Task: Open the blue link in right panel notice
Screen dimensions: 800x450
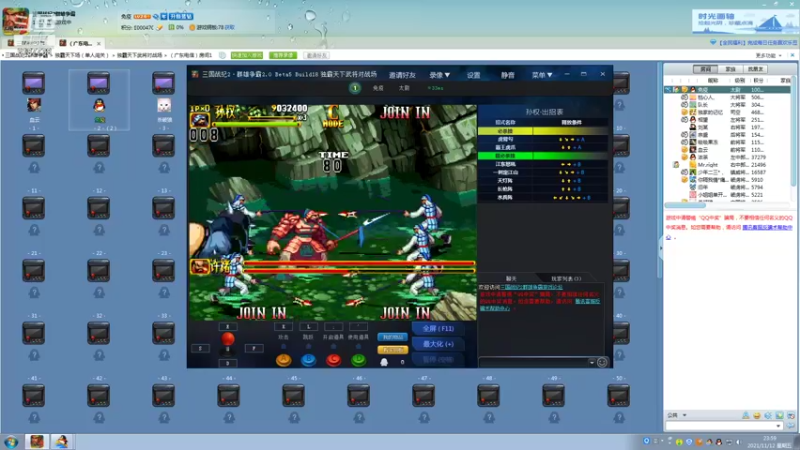Action: coord(767,228)
